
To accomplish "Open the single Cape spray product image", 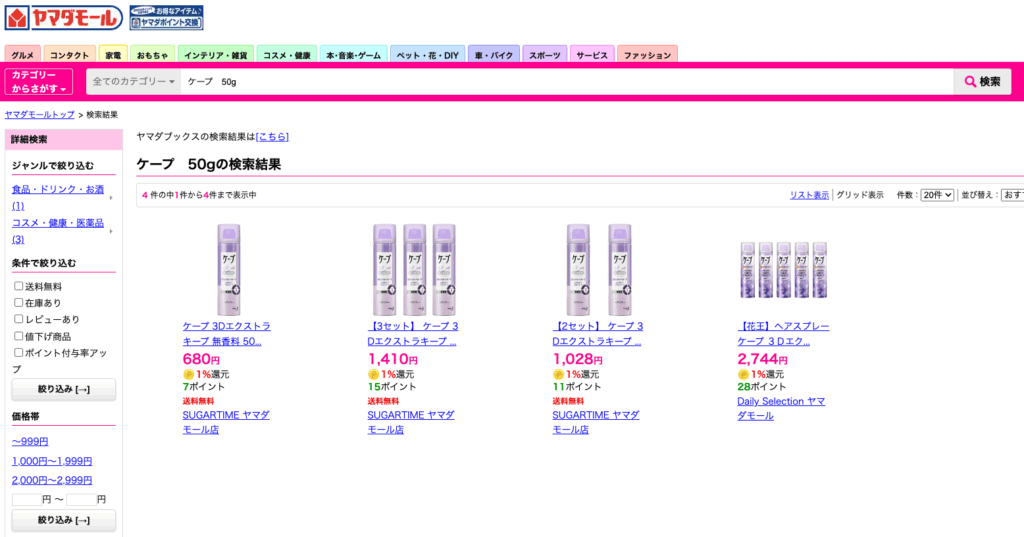I will coord(228,270).
